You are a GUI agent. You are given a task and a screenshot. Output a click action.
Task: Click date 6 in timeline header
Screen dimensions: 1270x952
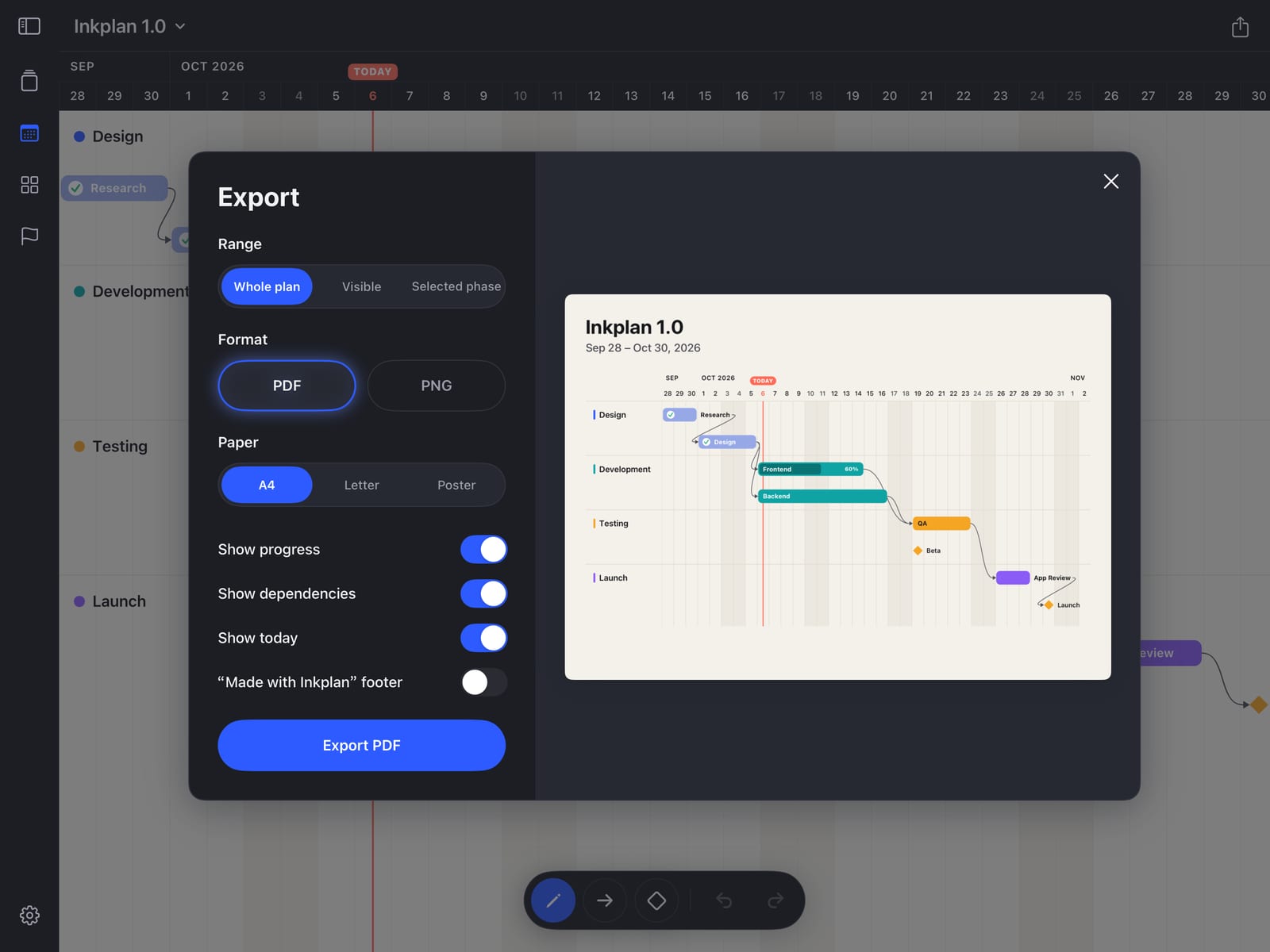click(x=372, y=96)
